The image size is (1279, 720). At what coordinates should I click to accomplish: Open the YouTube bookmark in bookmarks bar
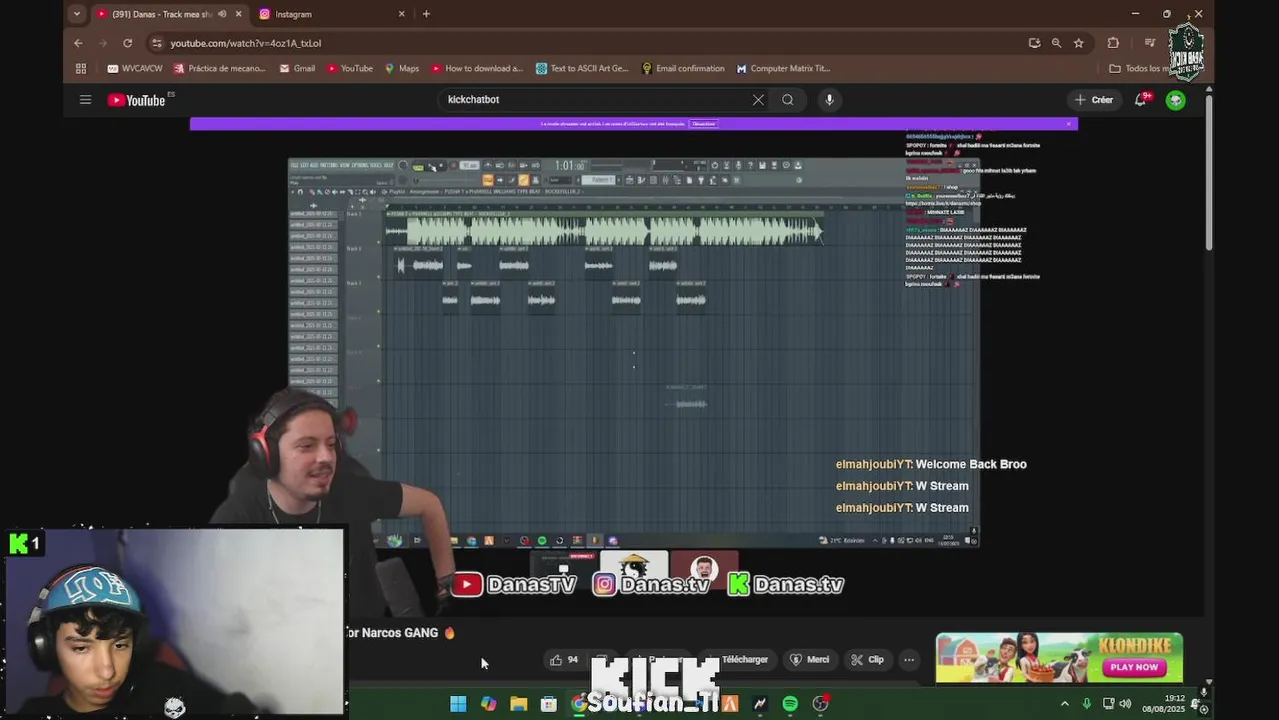click(x=349, y=69)
